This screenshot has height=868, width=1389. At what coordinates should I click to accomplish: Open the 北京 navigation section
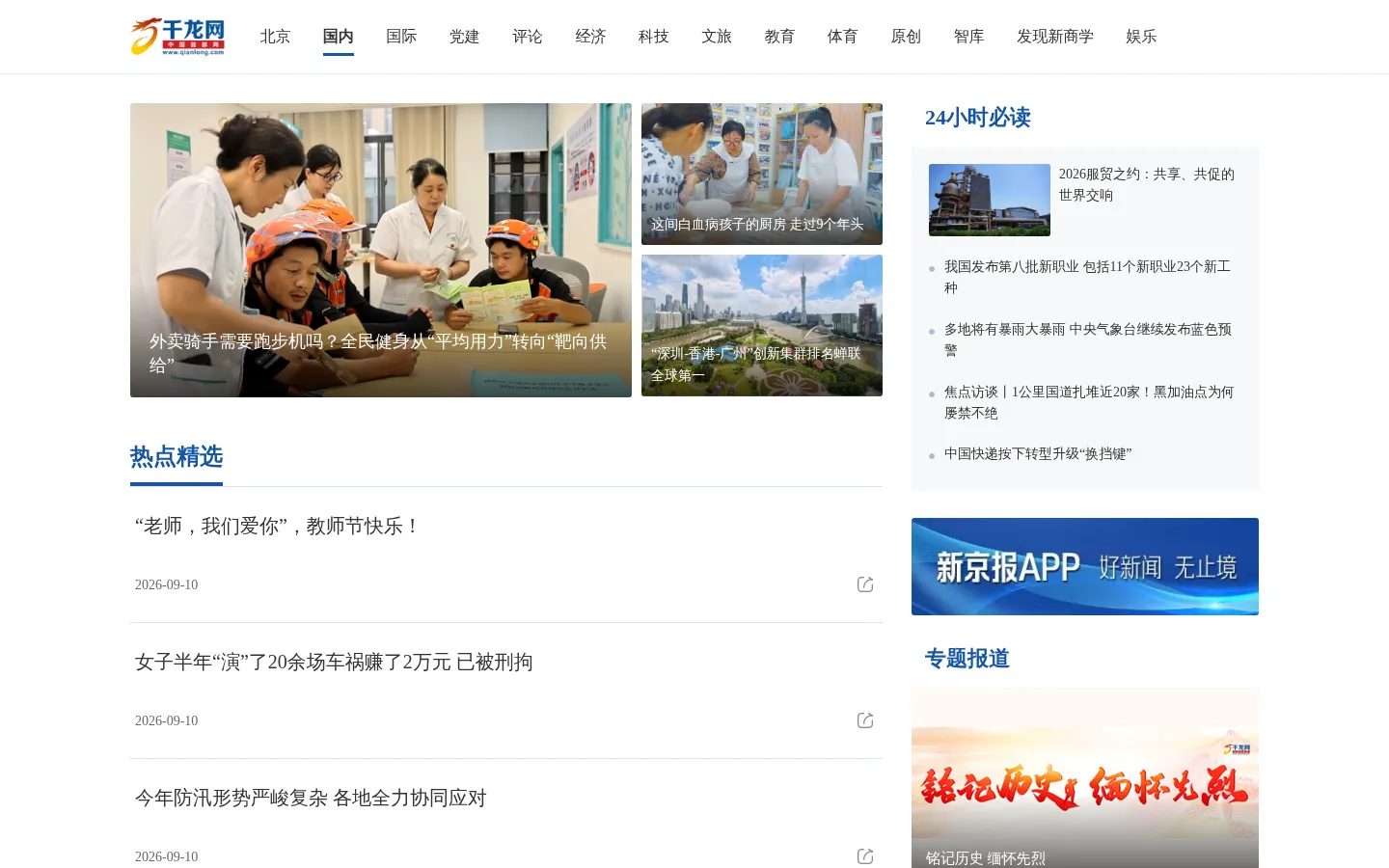coord(275,37)
